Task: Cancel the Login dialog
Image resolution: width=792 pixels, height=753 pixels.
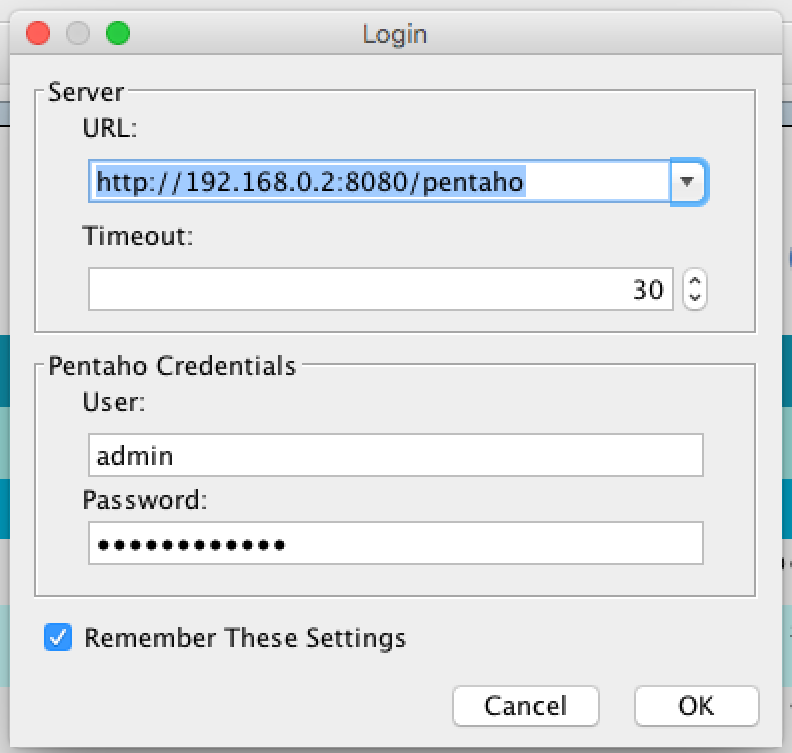Action: tap(526, 706)
